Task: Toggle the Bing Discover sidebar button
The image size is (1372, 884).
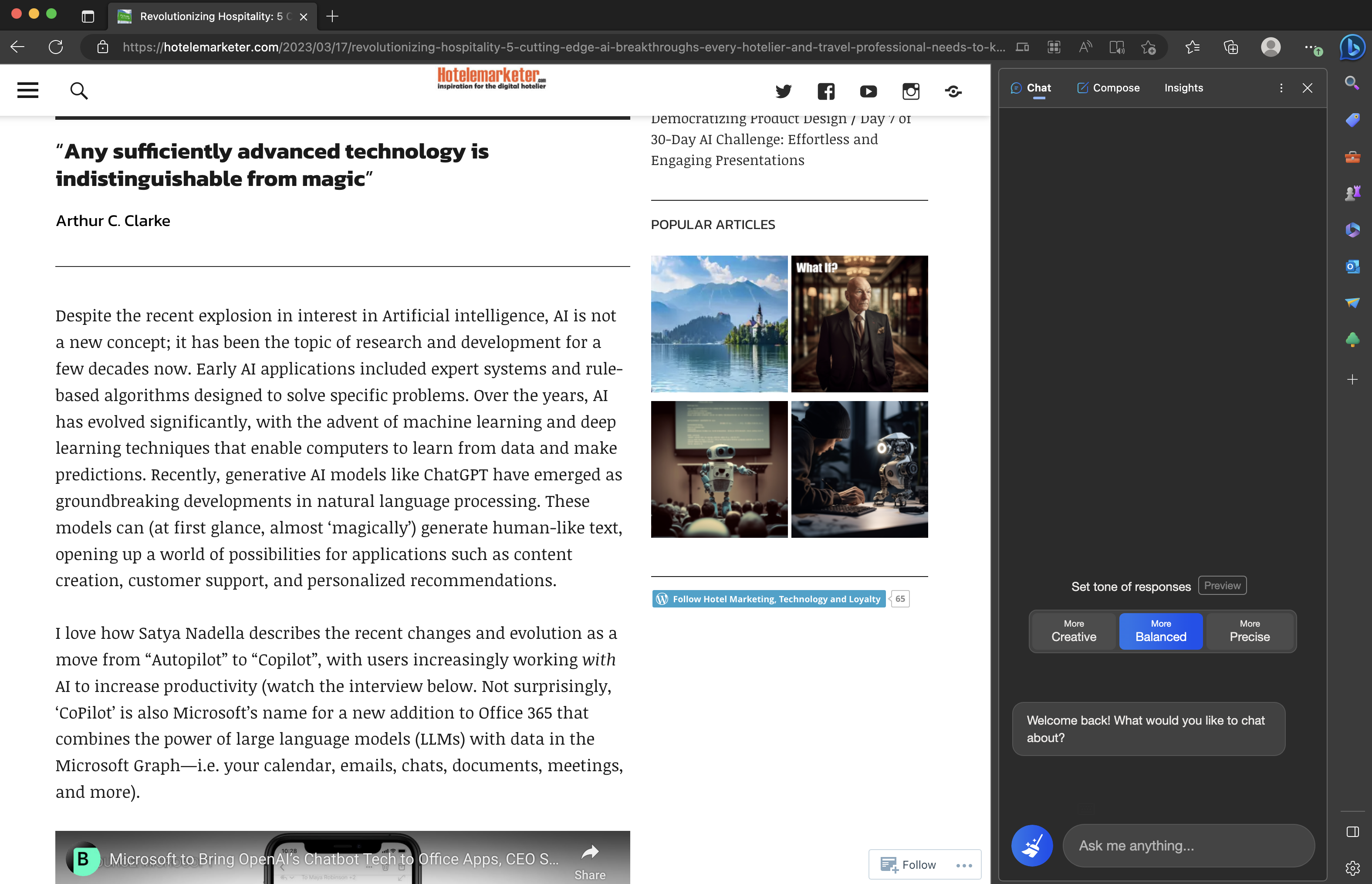Action: [1352, 47]
